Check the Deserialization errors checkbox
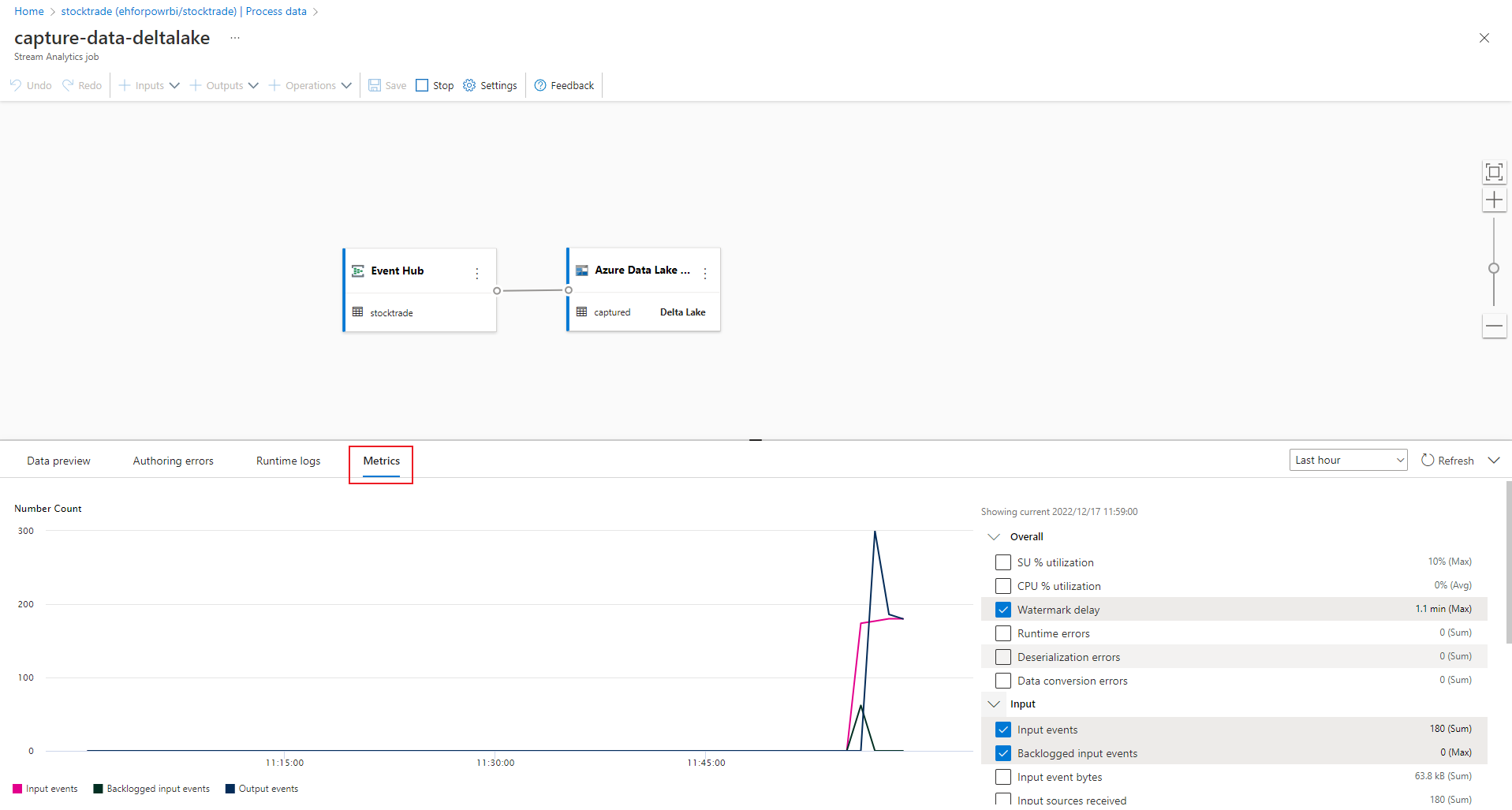Image resolution: width=1512 pixels, height=810 pixels. click(x=1003, y=657)
